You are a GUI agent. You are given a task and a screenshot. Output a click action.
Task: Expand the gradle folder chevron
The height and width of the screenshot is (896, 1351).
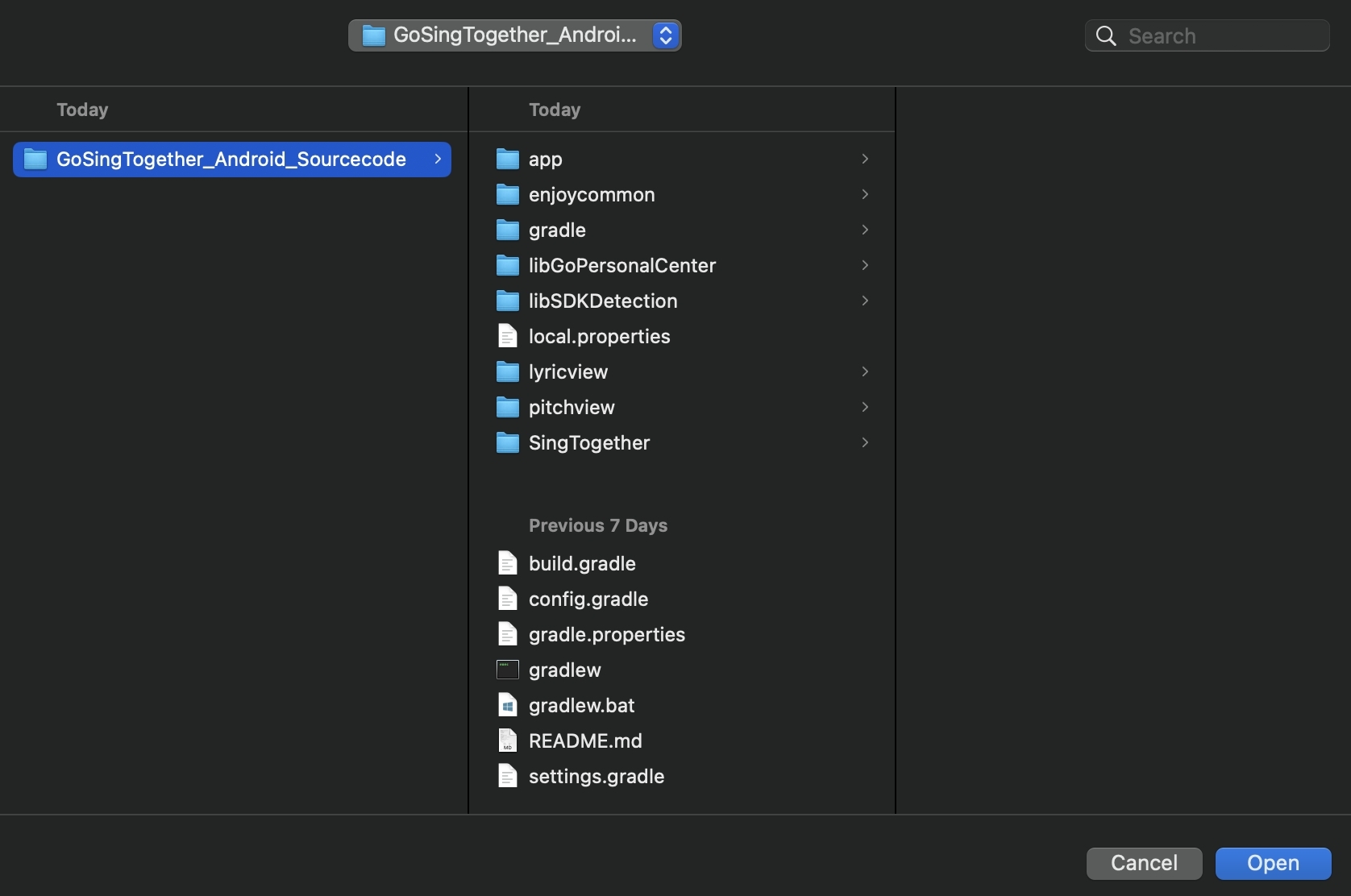865,230
